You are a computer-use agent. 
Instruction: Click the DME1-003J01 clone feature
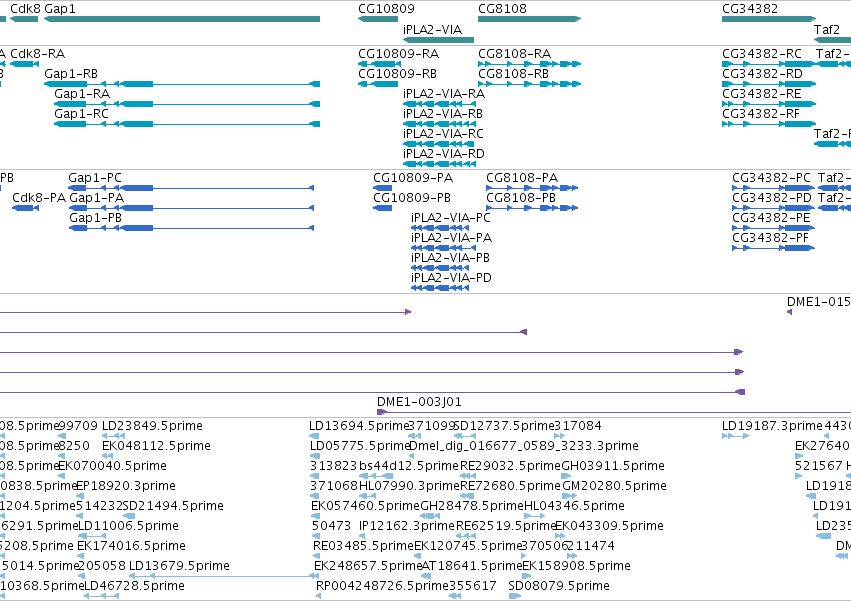point(614,412)
